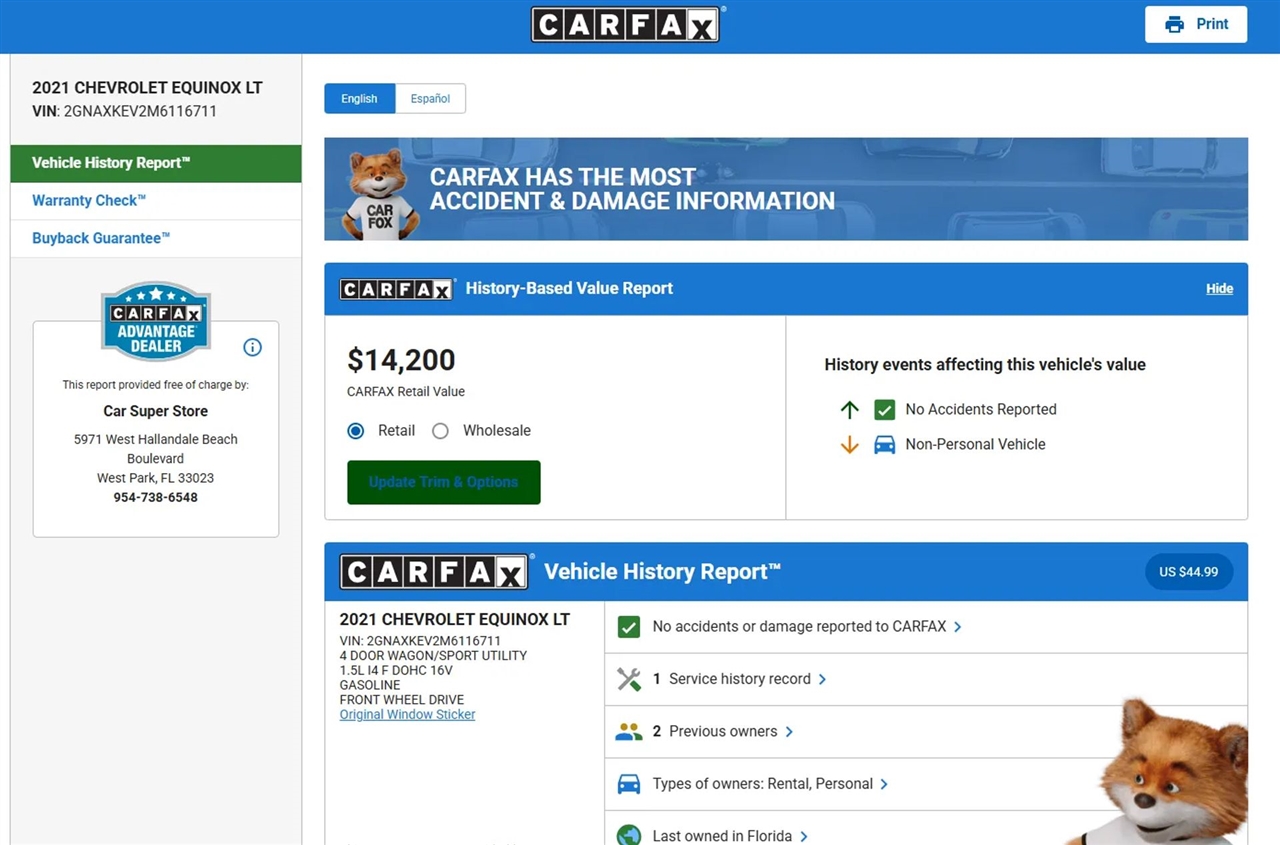The height and width of the screenshot is (845, 1280).
Task: Expand the Service history record chevron
Action: (823, 679)
